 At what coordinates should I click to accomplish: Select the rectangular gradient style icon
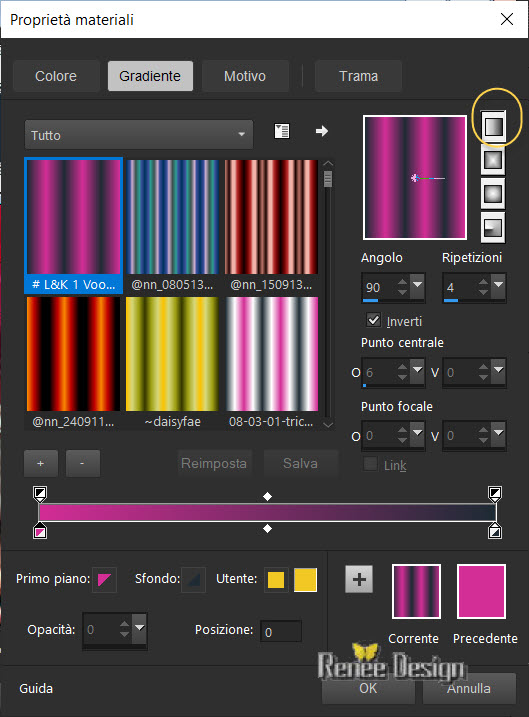coord(493,160)
